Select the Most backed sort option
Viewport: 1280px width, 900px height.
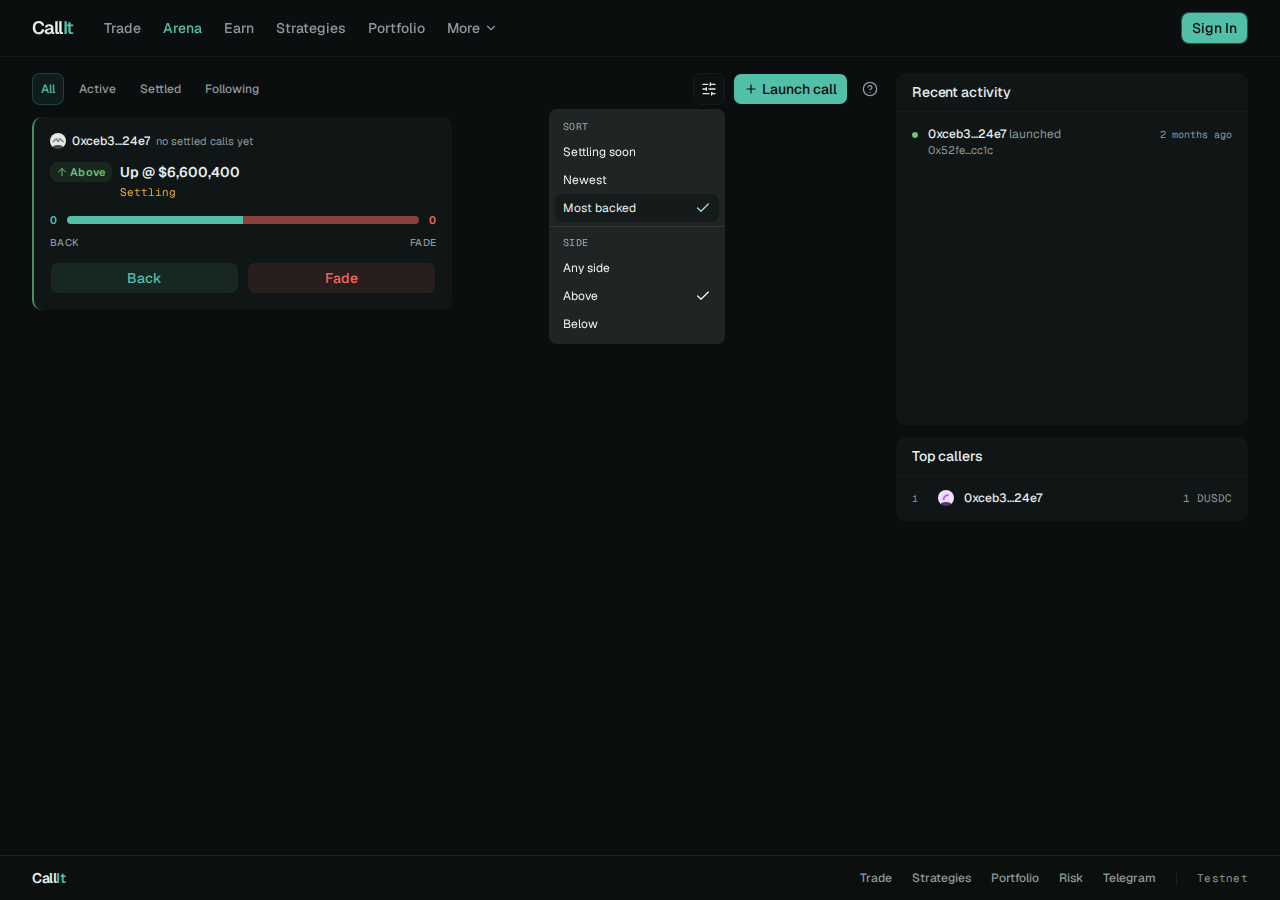(x=637, y=208)
